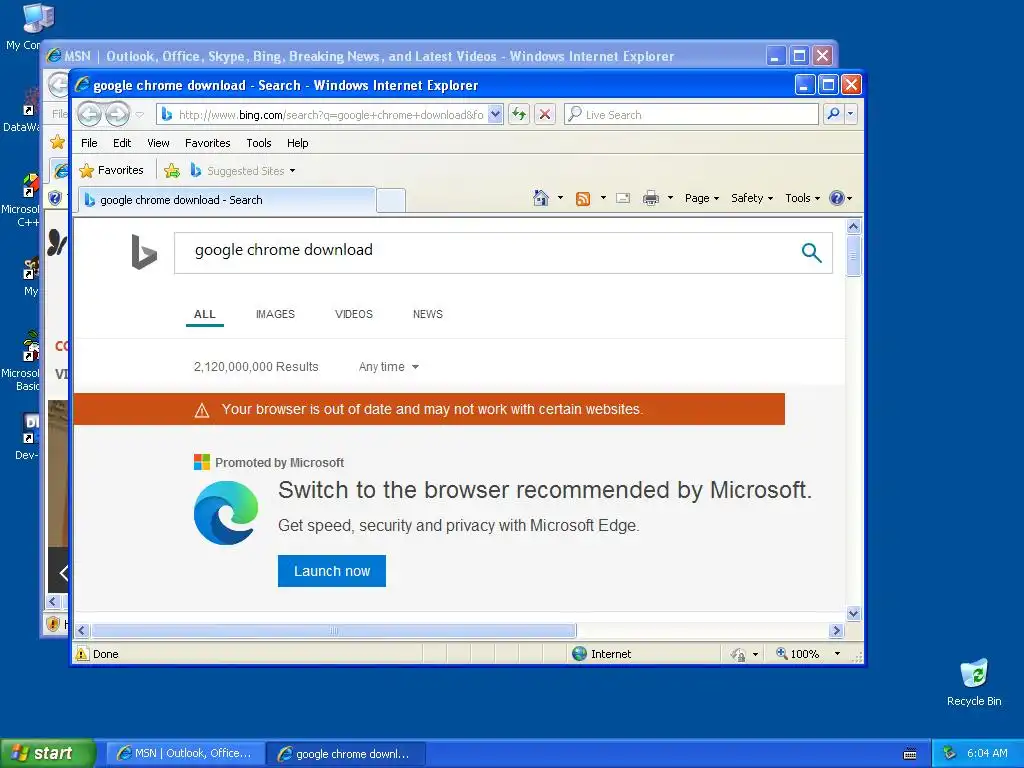
Task: Switch to MSN taskbar button
Action: coord(185,754)
